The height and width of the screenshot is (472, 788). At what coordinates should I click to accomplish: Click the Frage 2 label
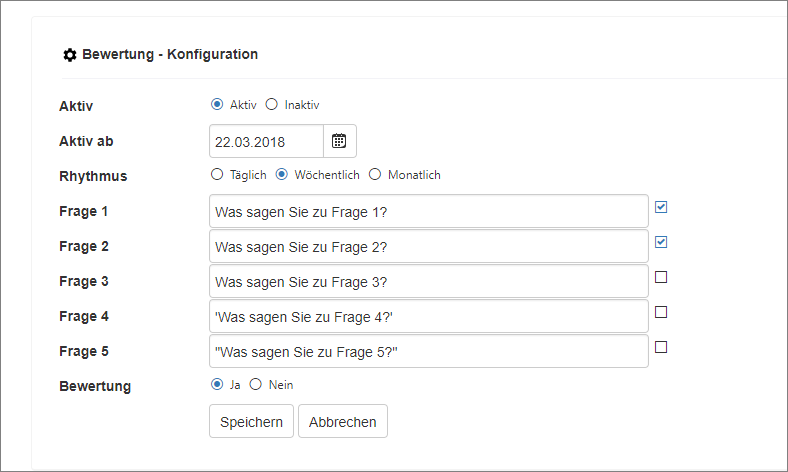point(83,246)
